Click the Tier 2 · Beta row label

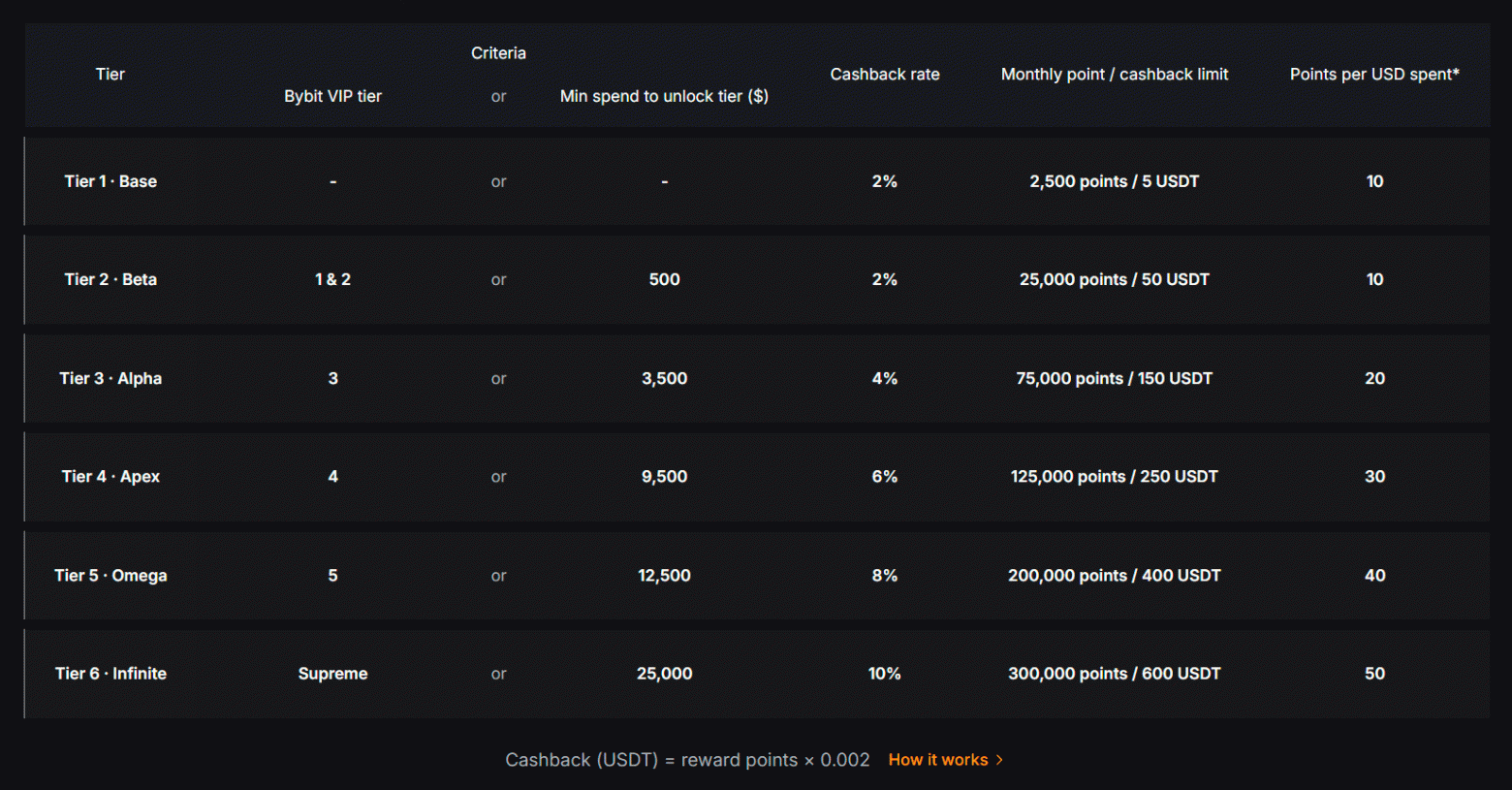(x=110, y=279)
